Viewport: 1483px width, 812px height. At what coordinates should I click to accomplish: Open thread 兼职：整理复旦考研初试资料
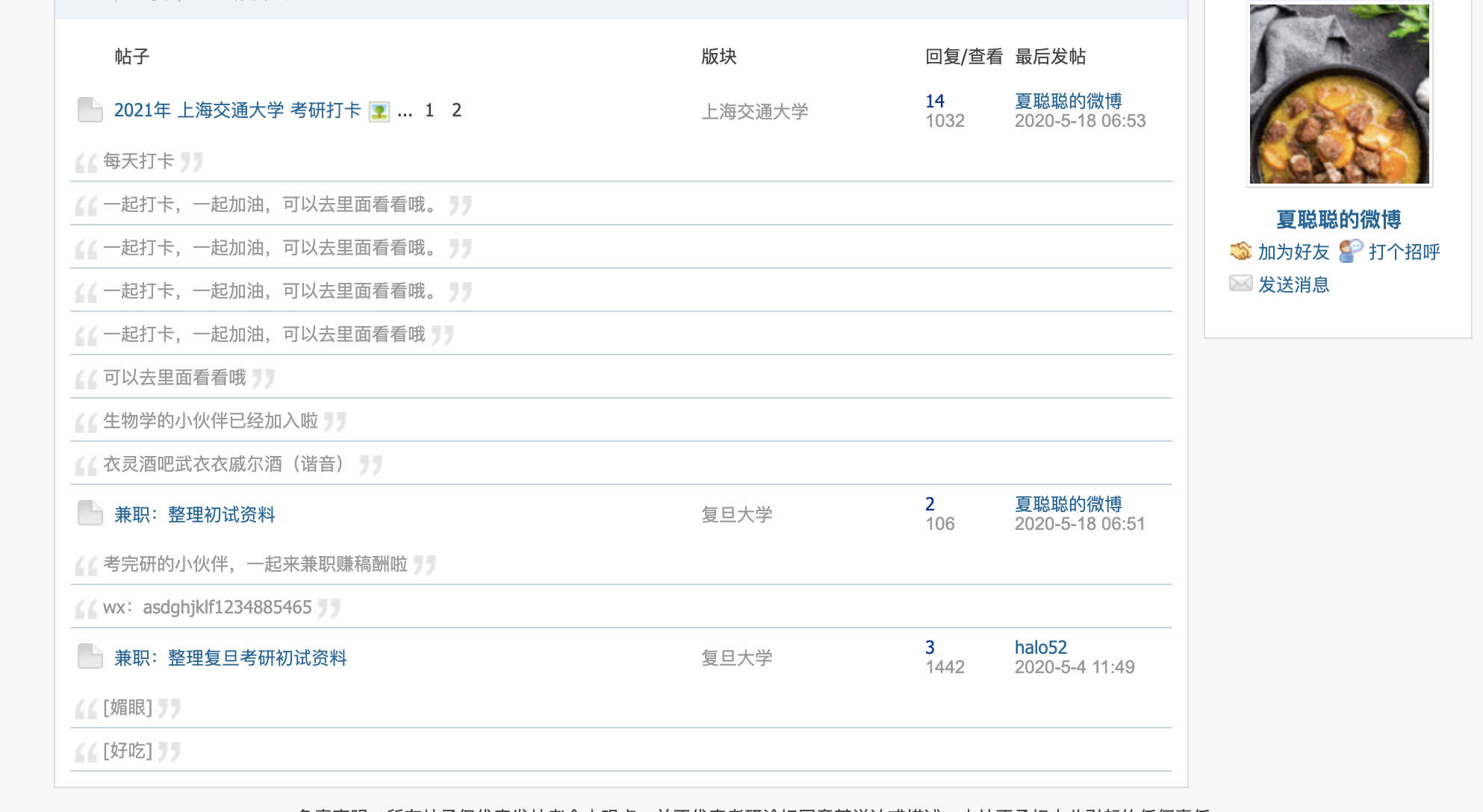[231, 658]
